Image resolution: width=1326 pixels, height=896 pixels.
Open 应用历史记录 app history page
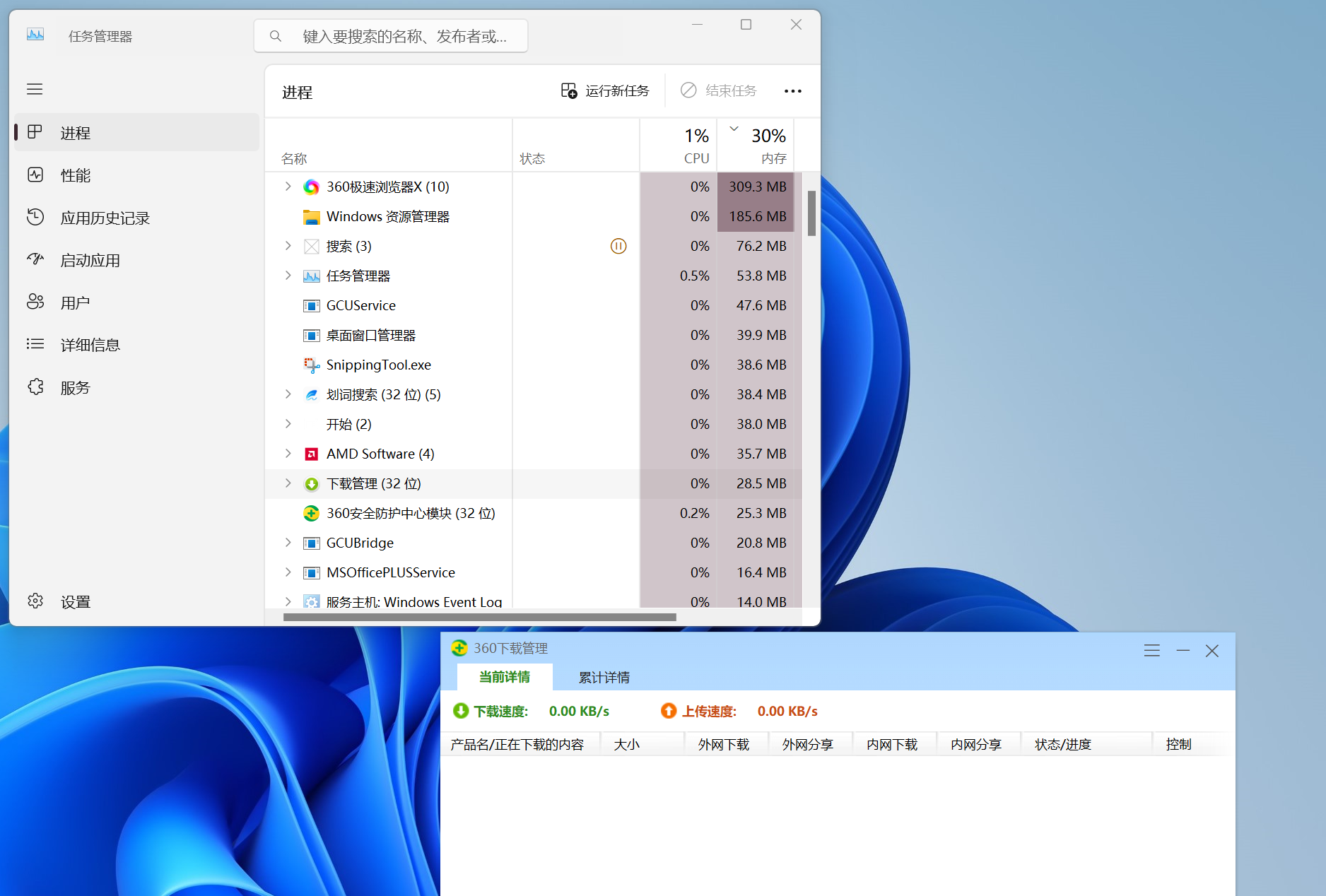(x=105, y=218)
